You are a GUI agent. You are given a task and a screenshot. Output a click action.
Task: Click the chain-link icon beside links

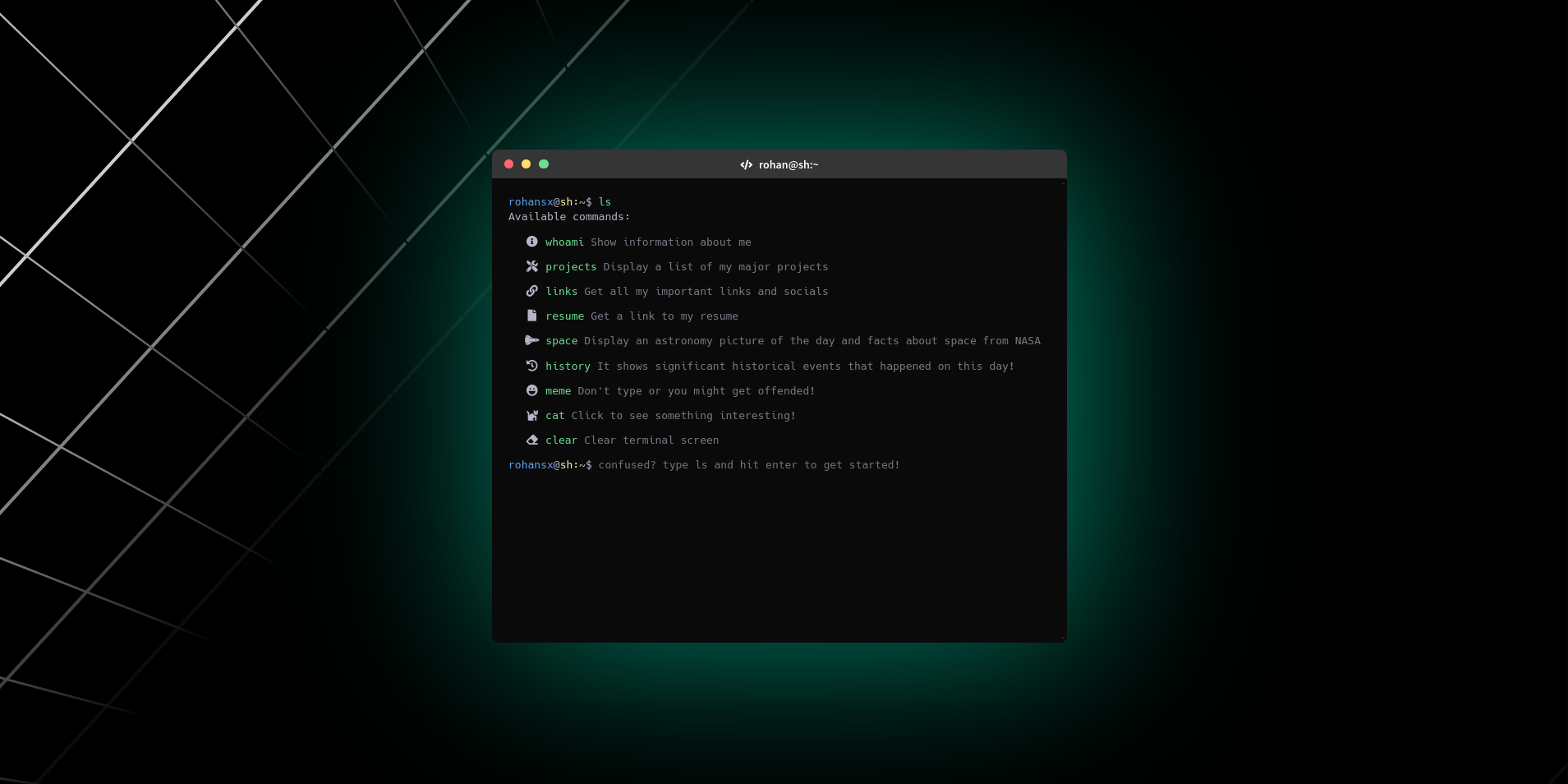tap(532, 291)
